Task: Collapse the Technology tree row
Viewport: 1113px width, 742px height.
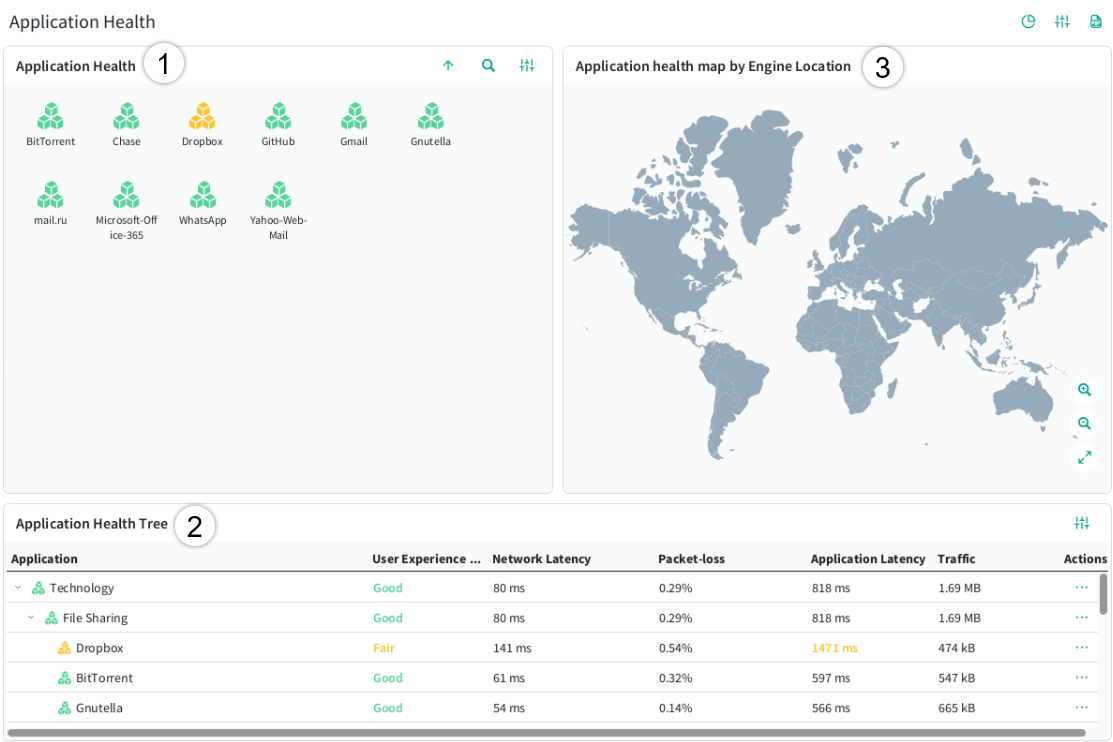Action: tap(18, 588)
